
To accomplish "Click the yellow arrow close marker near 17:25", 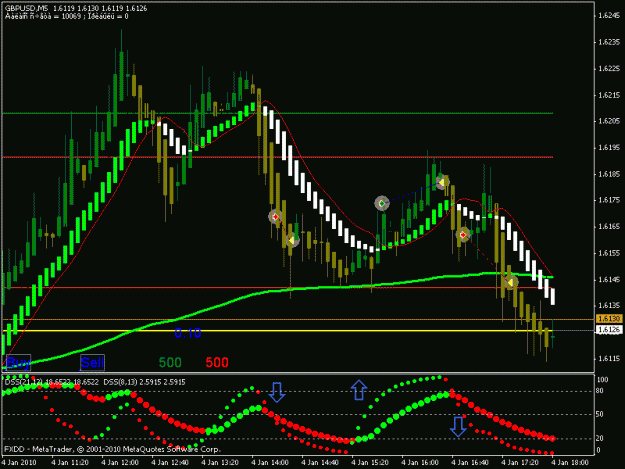I will (x=511, y=282).
